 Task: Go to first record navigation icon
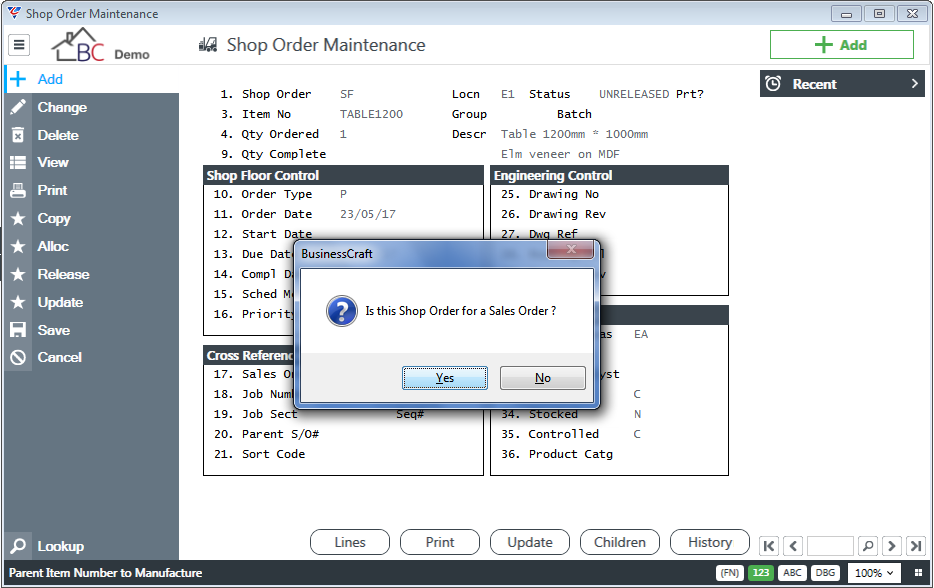769,546
